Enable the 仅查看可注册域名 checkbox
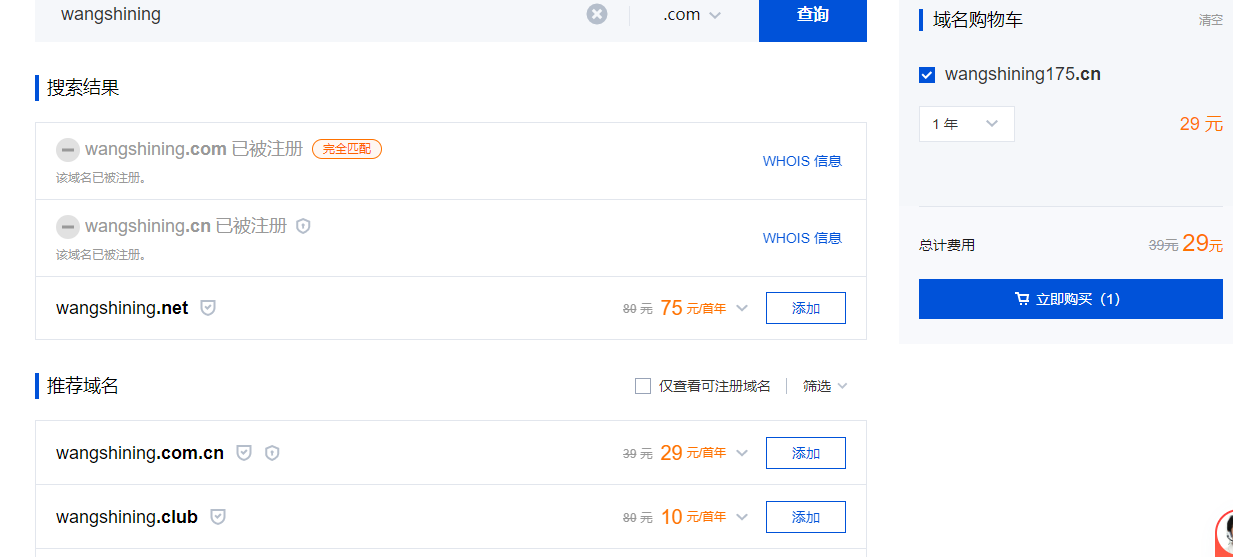The height and width of the screenshot is (557, 1233). click(x=643, y=386)
